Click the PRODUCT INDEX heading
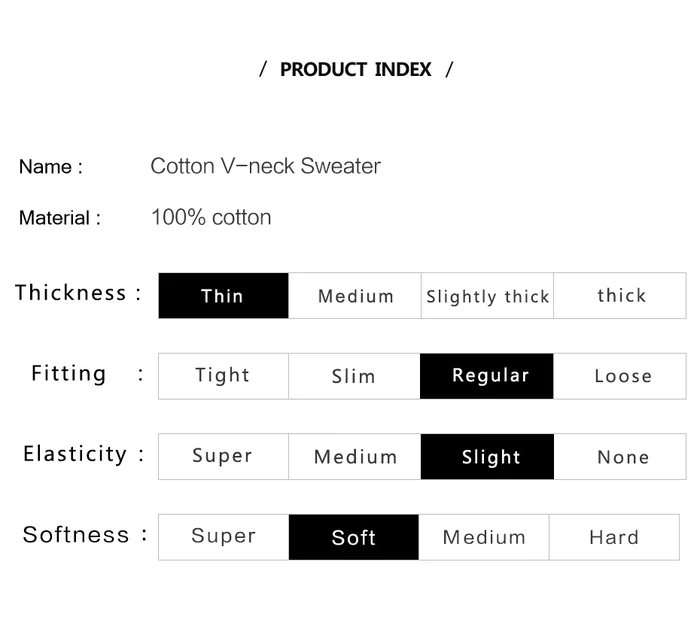Screen dimensions: 700x644 coord(356,70)
